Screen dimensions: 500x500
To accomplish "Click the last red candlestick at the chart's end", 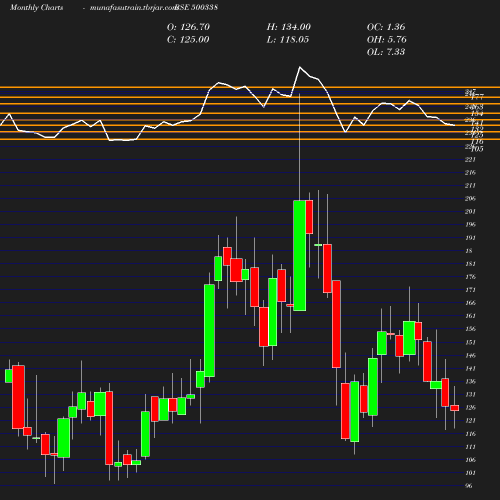I will (454, 408).
